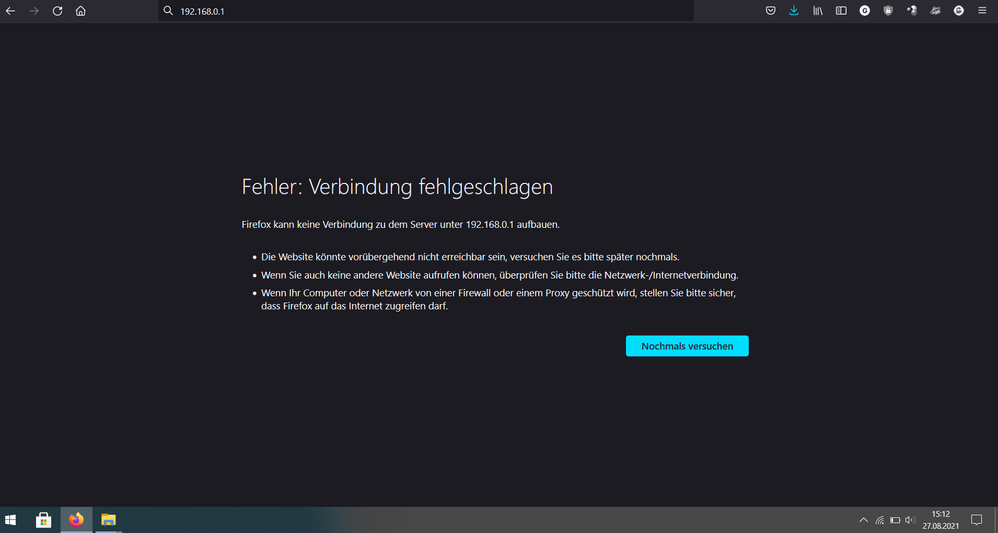Click the gray planet extension icon
The image size is (998, 533).
(x=935, y=11)
